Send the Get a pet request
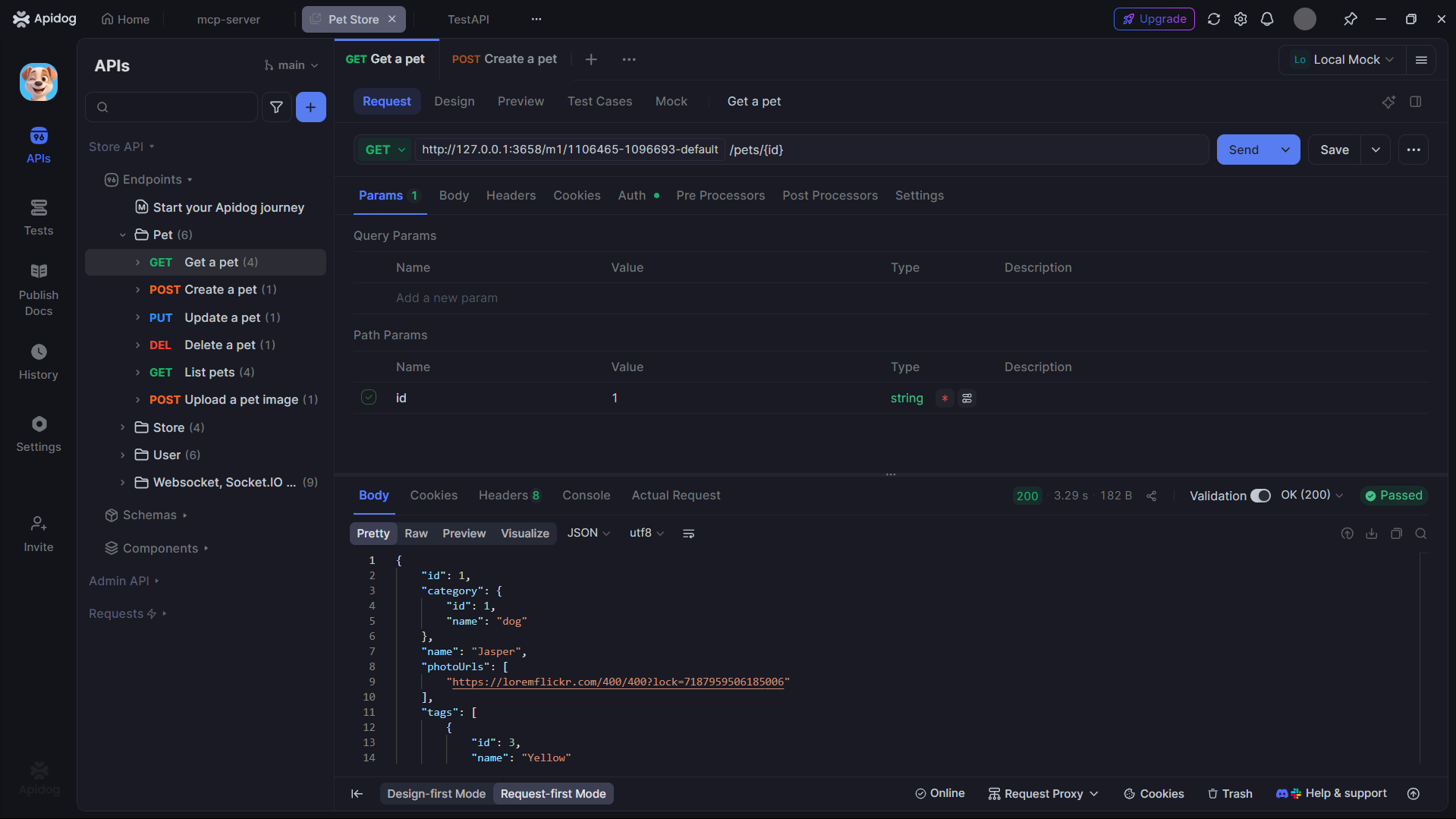This screenshot has width=1456, height=819. [x=1243, y=150]
